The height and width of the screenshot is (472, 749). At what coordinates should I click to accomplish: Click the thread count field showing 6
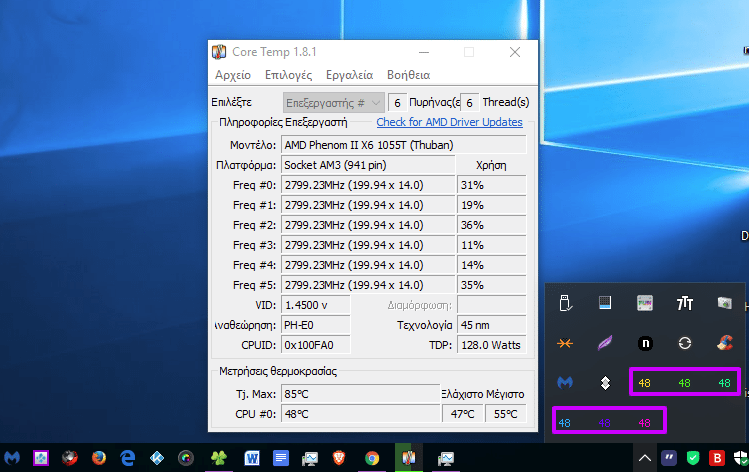(470, 103)
